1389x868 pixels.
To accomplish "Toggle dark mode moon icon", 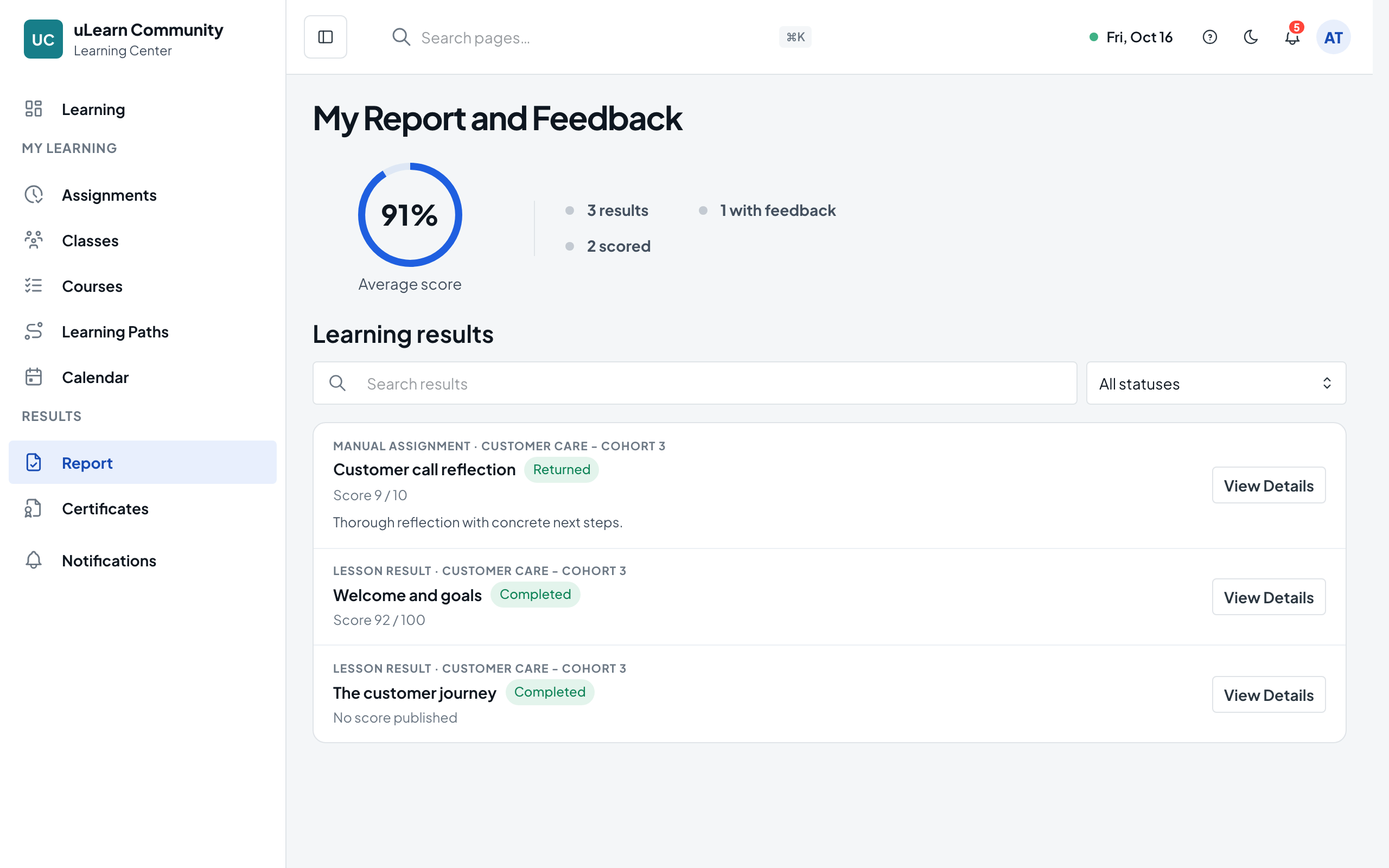I will [x=1251, y=37].
